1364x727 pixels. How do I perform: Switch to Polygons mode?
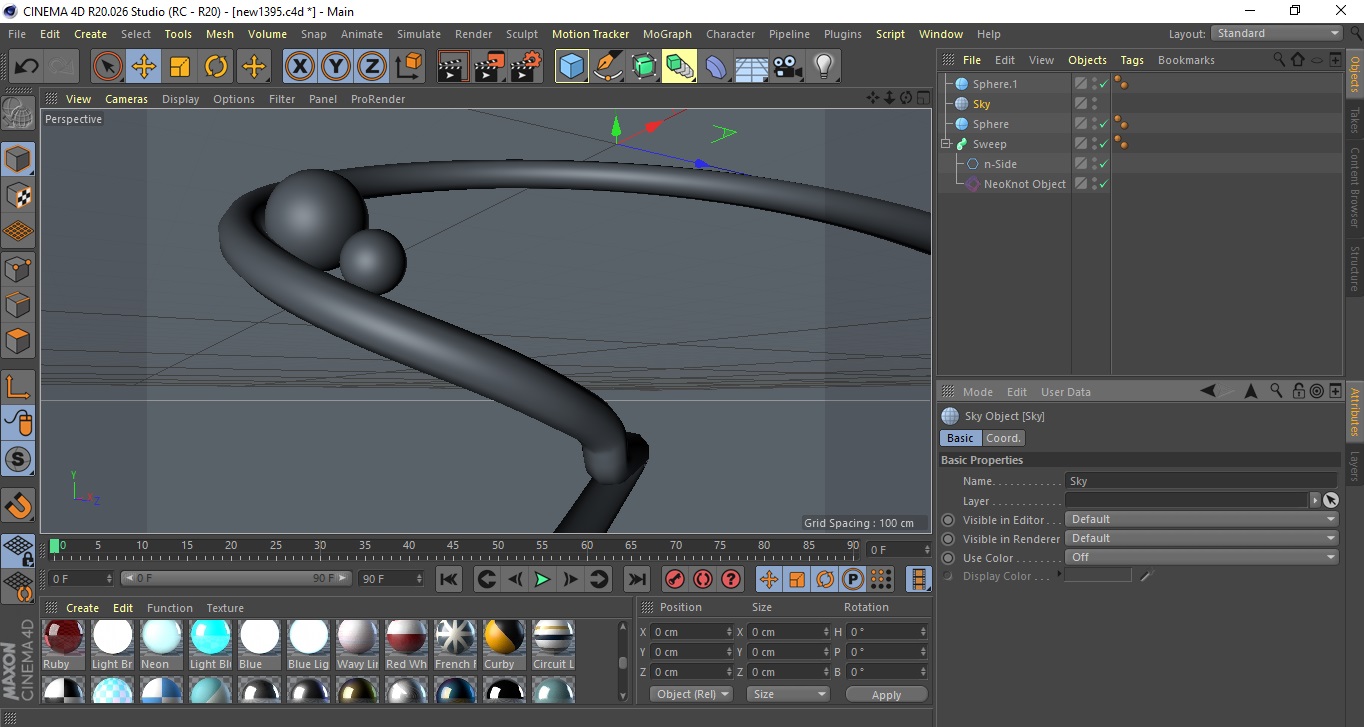18,341
